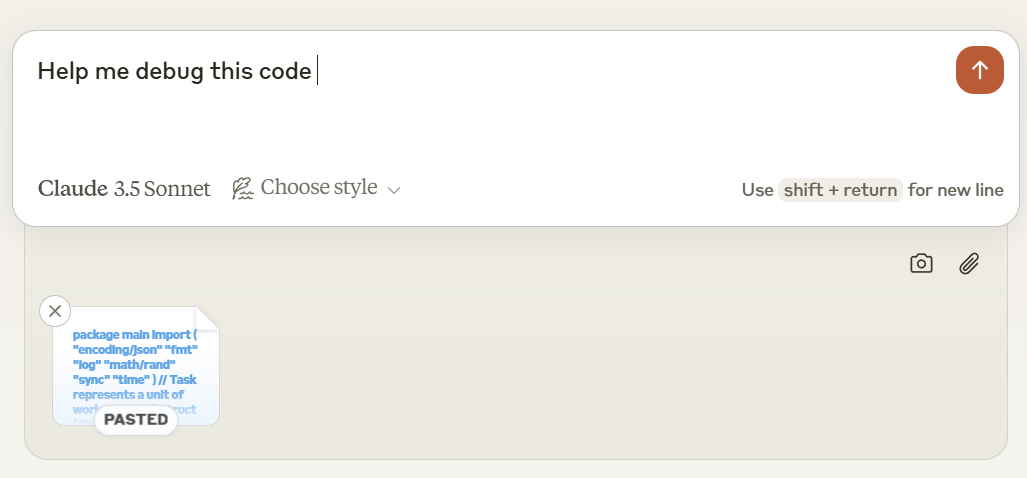Click the 'for new line' hint text
The width and height of the screenshot is (1027, 478).
[955, 190]
